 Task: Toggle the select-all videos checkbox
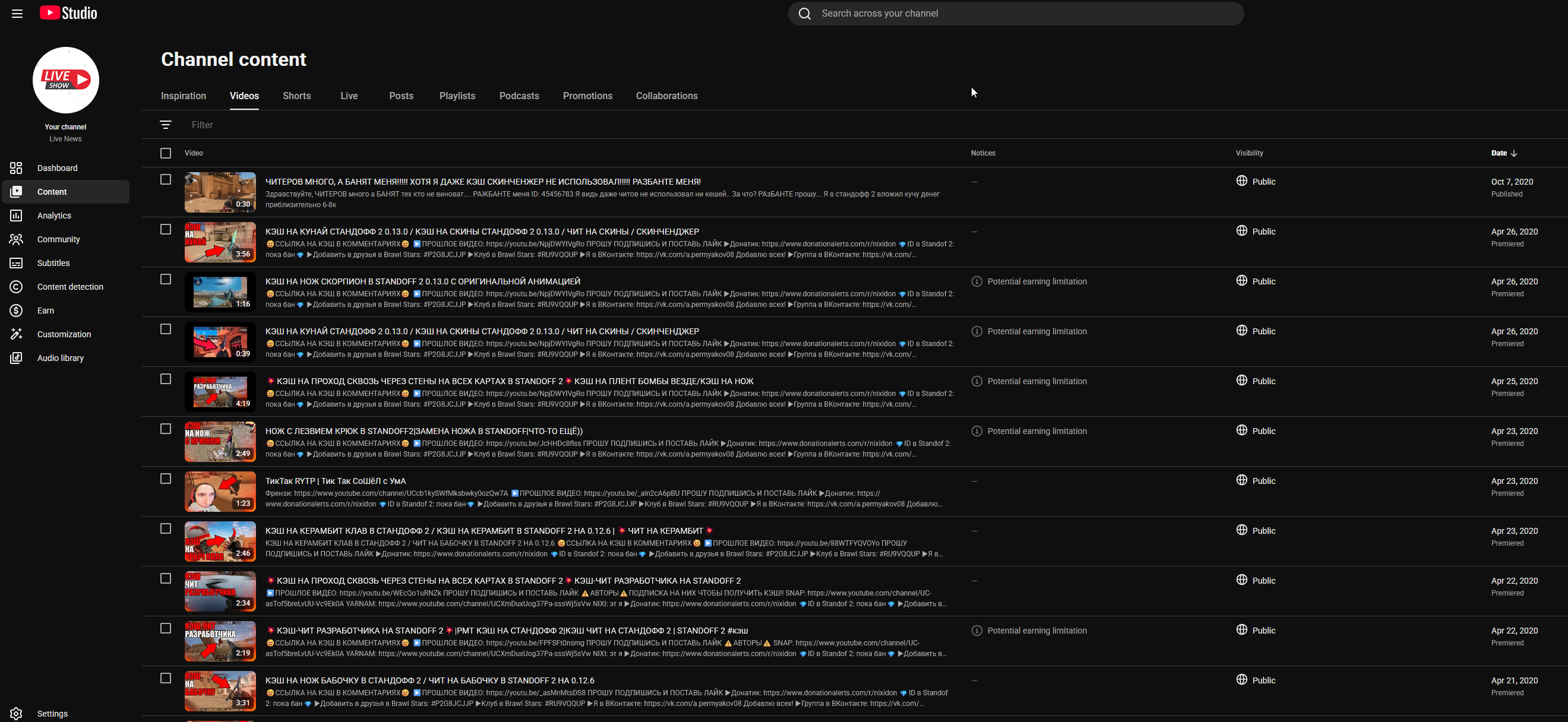[166, 153]
